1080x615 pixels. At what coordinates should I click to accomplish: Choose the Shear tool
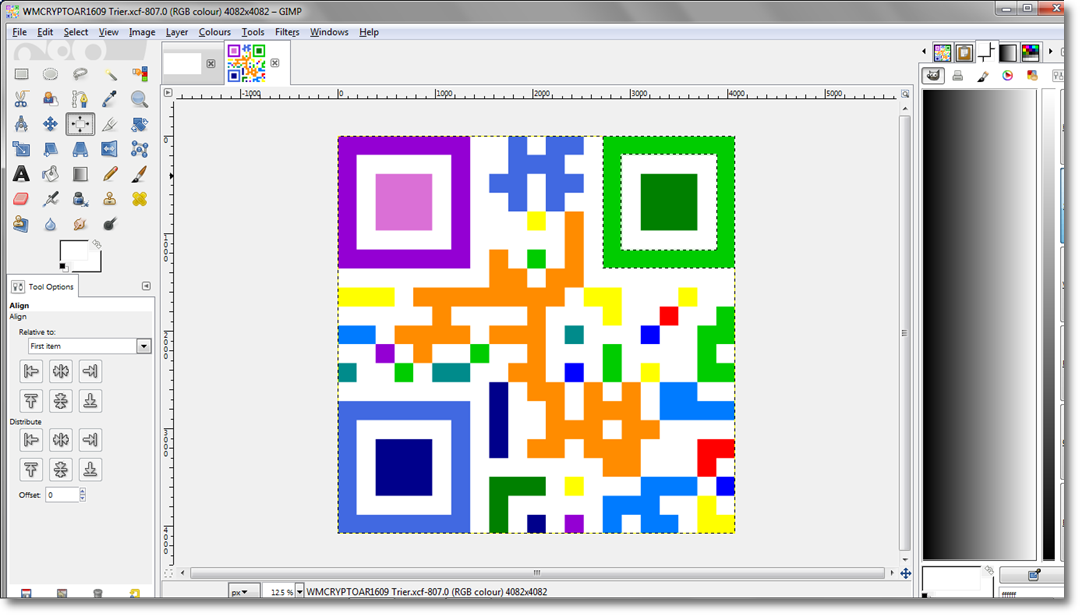[50, 149]
